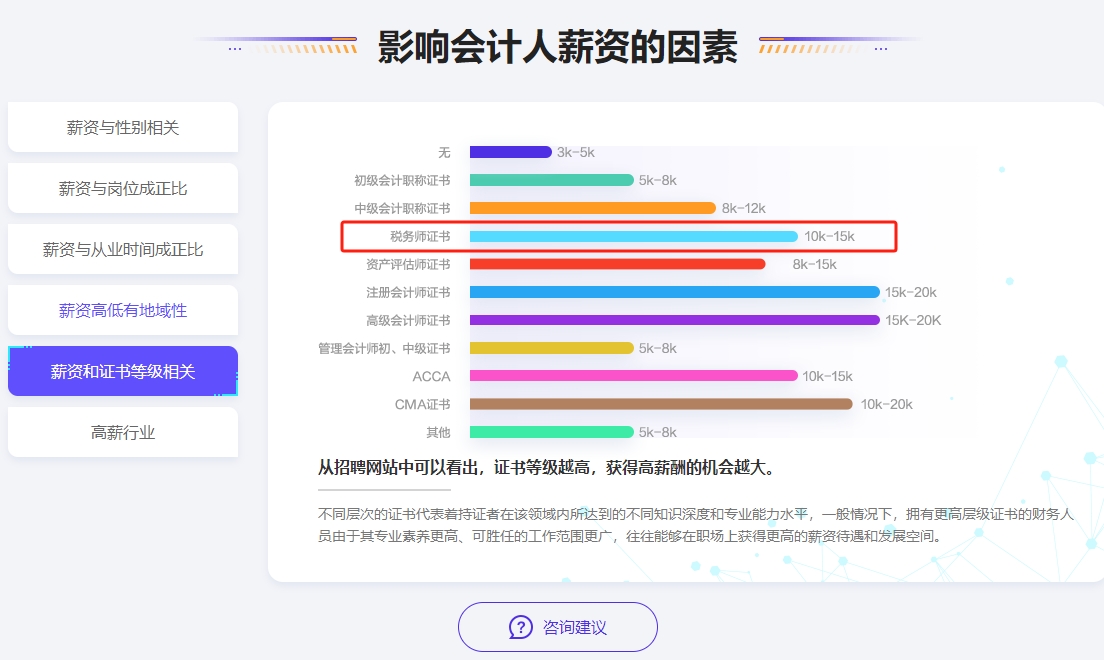1104x660 pixels.
Task: Click the teal 初级会计职称证书 bar
Action: [x=551, y=180]
